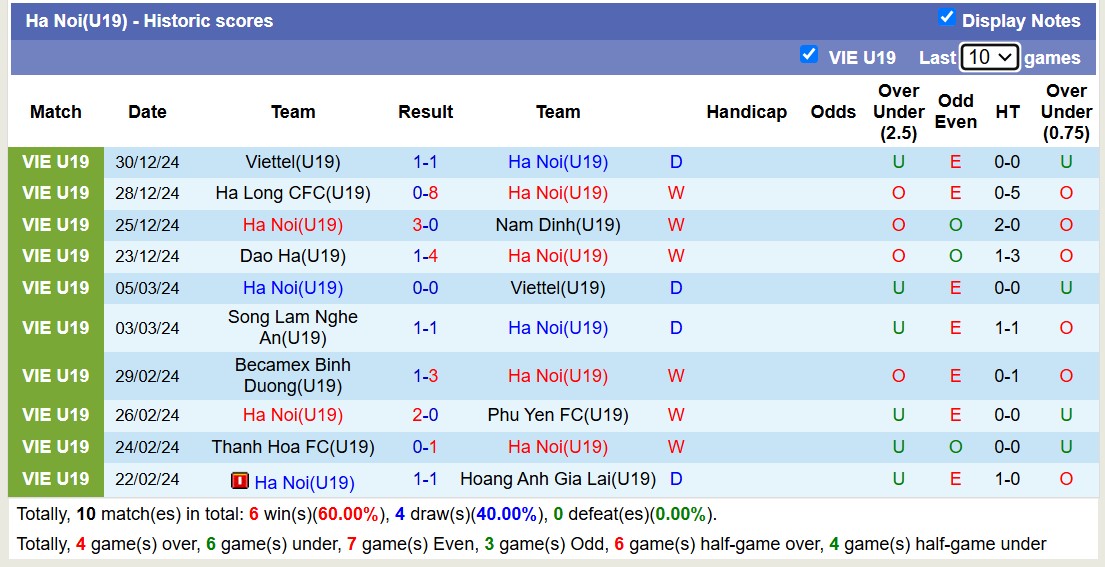The height and width of the screenshot is (567, 1105).
Task: Open Dao Ha(U19) team link
Action: tap(293, 256)
